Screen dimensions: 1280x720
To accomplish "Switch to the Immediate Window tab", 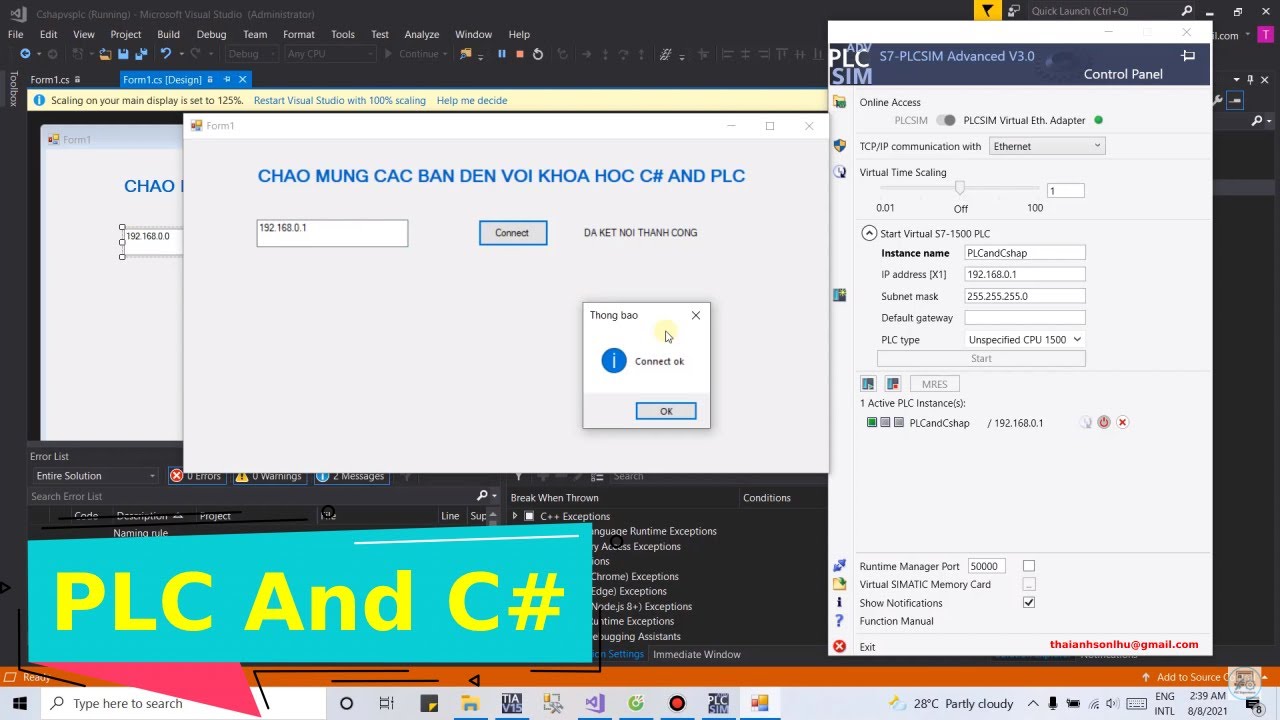I will pos(697,654).
